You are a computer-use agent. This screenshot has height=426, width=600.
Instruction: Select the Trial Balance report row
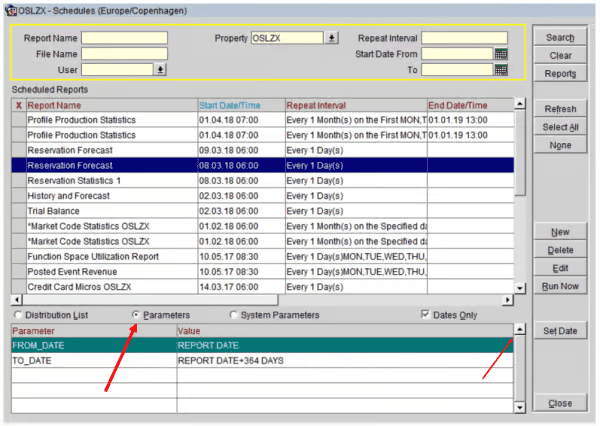110,211
